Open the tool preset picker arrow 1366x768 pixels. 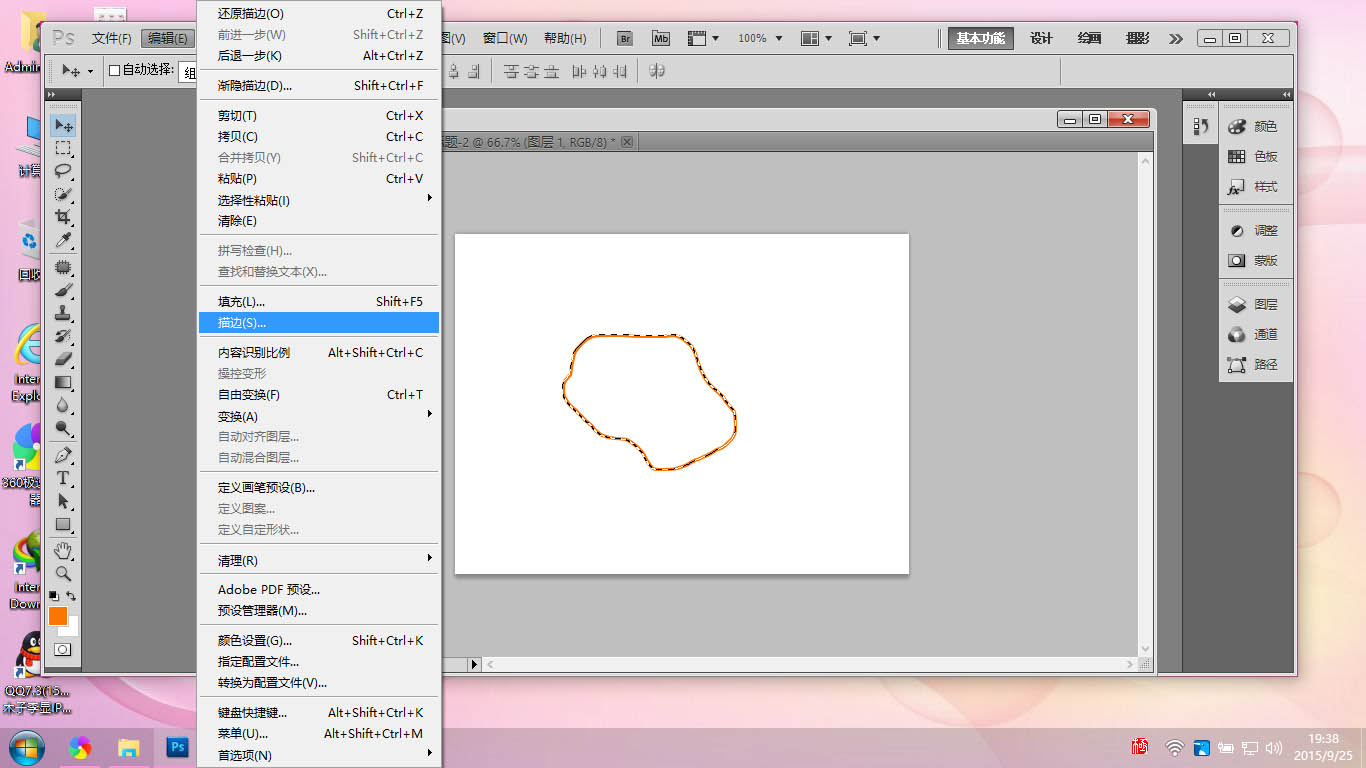coord(90,72)
